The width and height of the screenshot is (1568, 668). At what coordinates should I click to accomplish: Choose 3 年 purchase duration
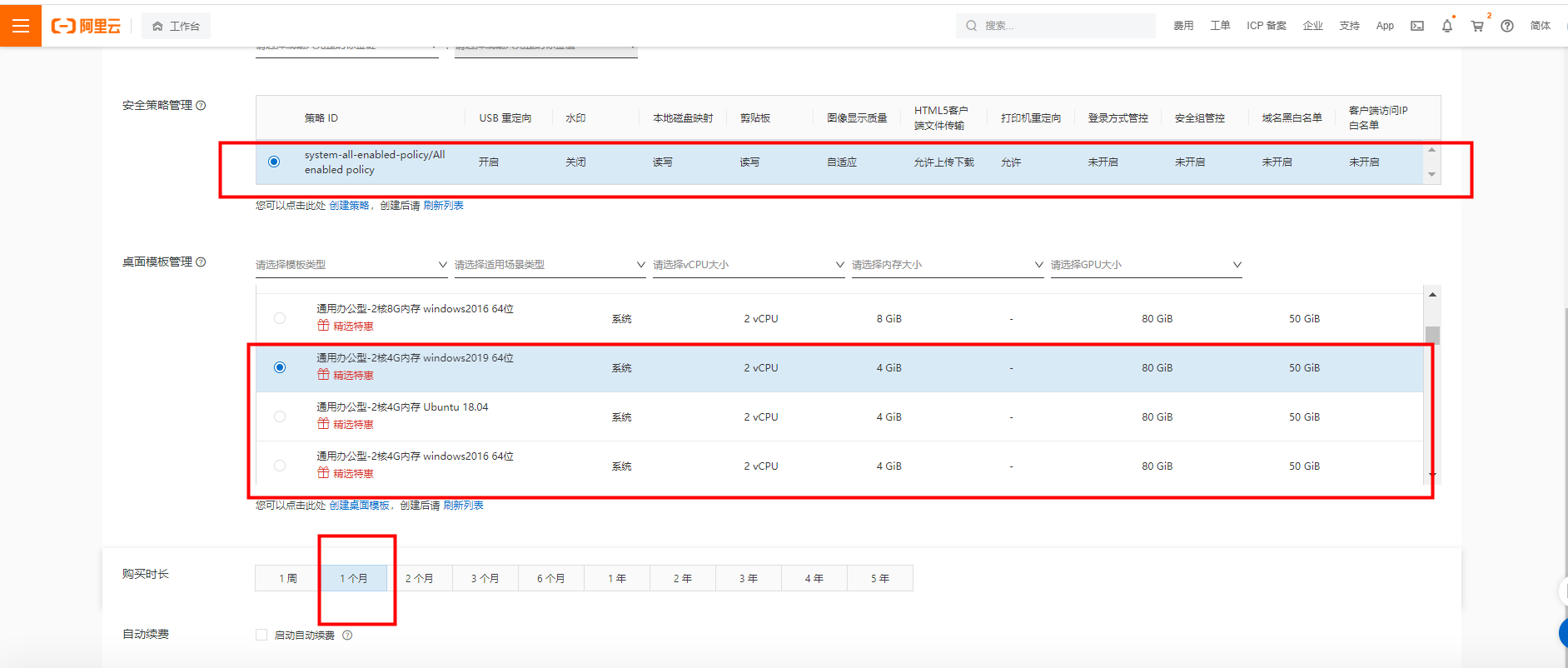coord(749,578)
